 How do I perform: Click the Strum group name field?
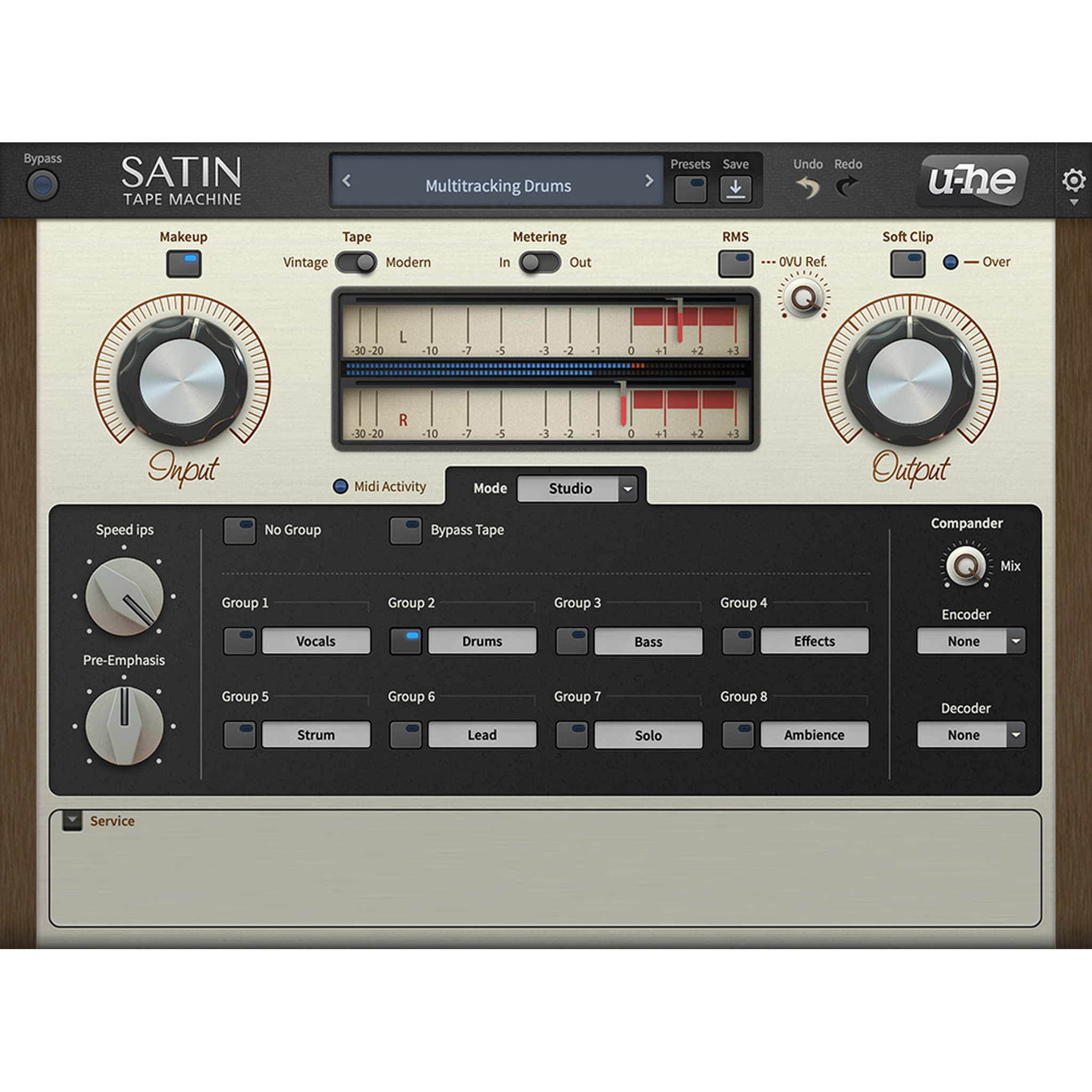click(316, 735)
